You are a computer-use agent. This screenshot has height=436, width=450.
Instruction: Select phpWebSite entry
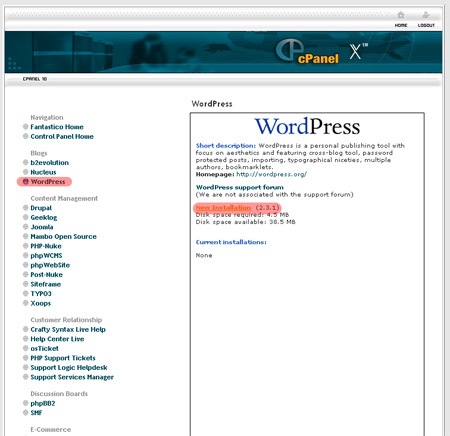50,265
